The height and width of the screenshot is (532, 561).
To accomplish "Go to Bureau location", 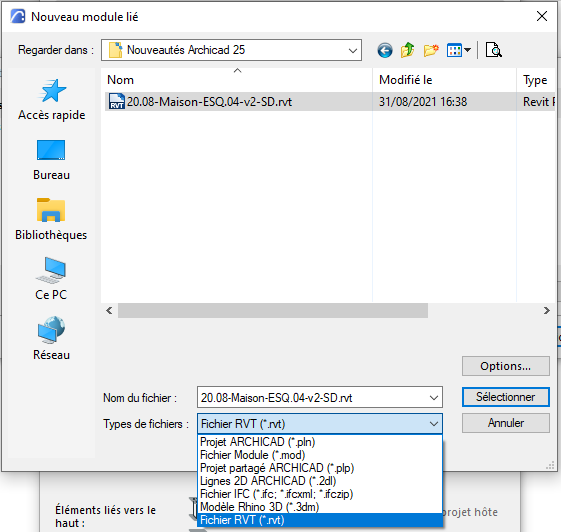I will (x=51, y=160).
